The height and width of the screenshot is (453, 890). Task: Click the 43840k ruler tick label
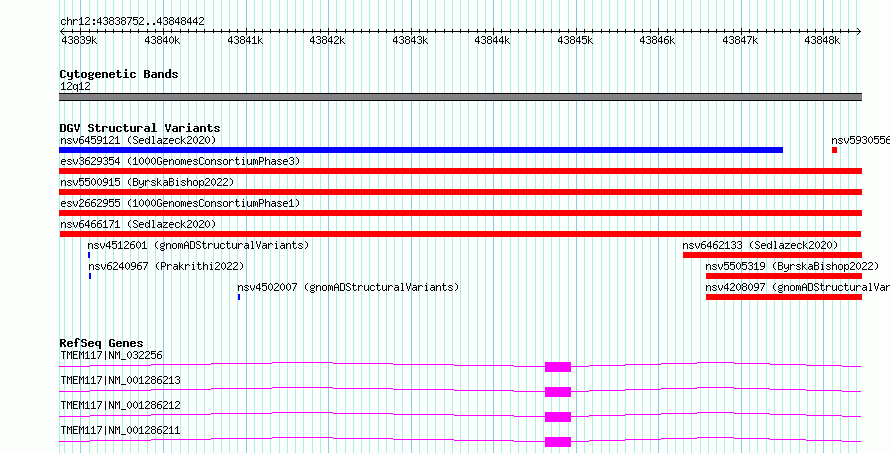pyautogui.click(x=162, y=40)
